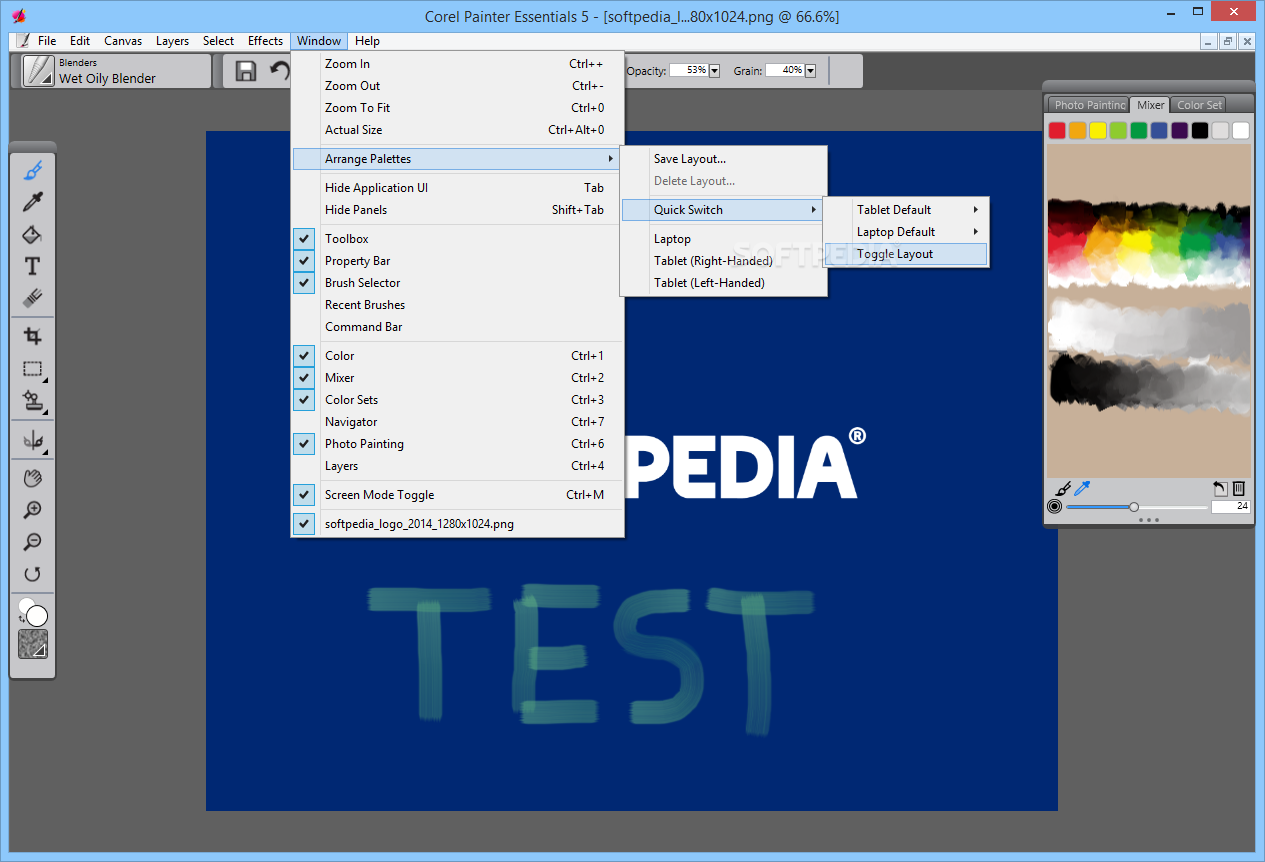Open the Layers menu in menu bar
Viewport: 1265px width, 862px height.
(x=172, y=41)
